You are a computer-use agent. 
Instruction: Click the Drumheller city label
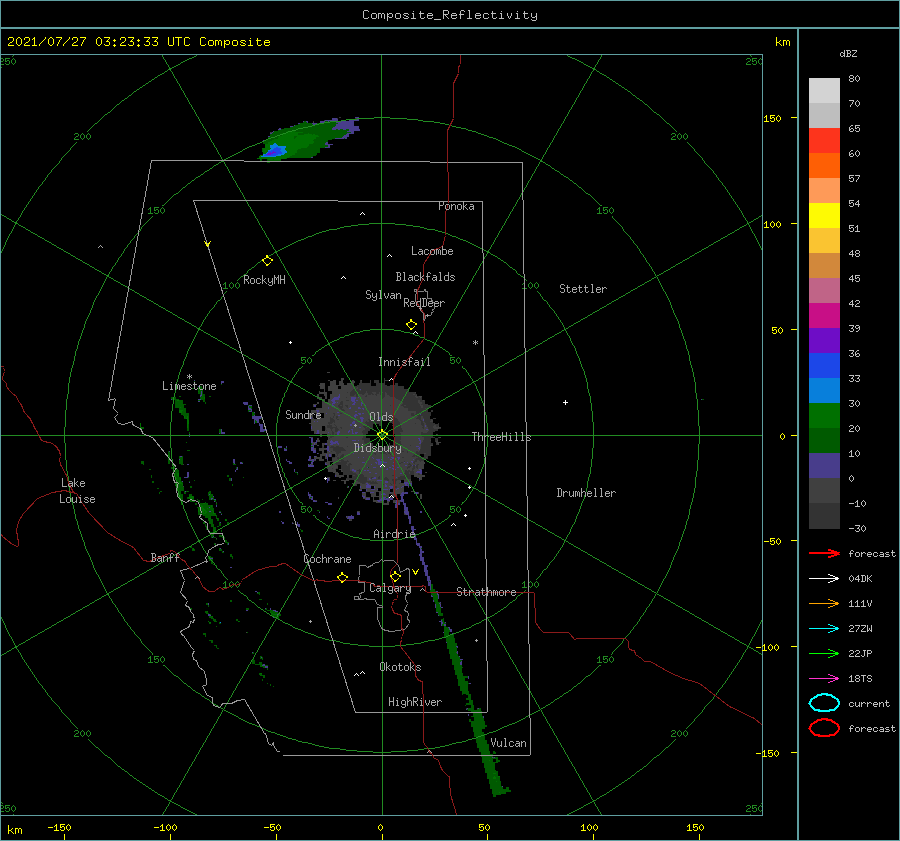tap(586, 493)
